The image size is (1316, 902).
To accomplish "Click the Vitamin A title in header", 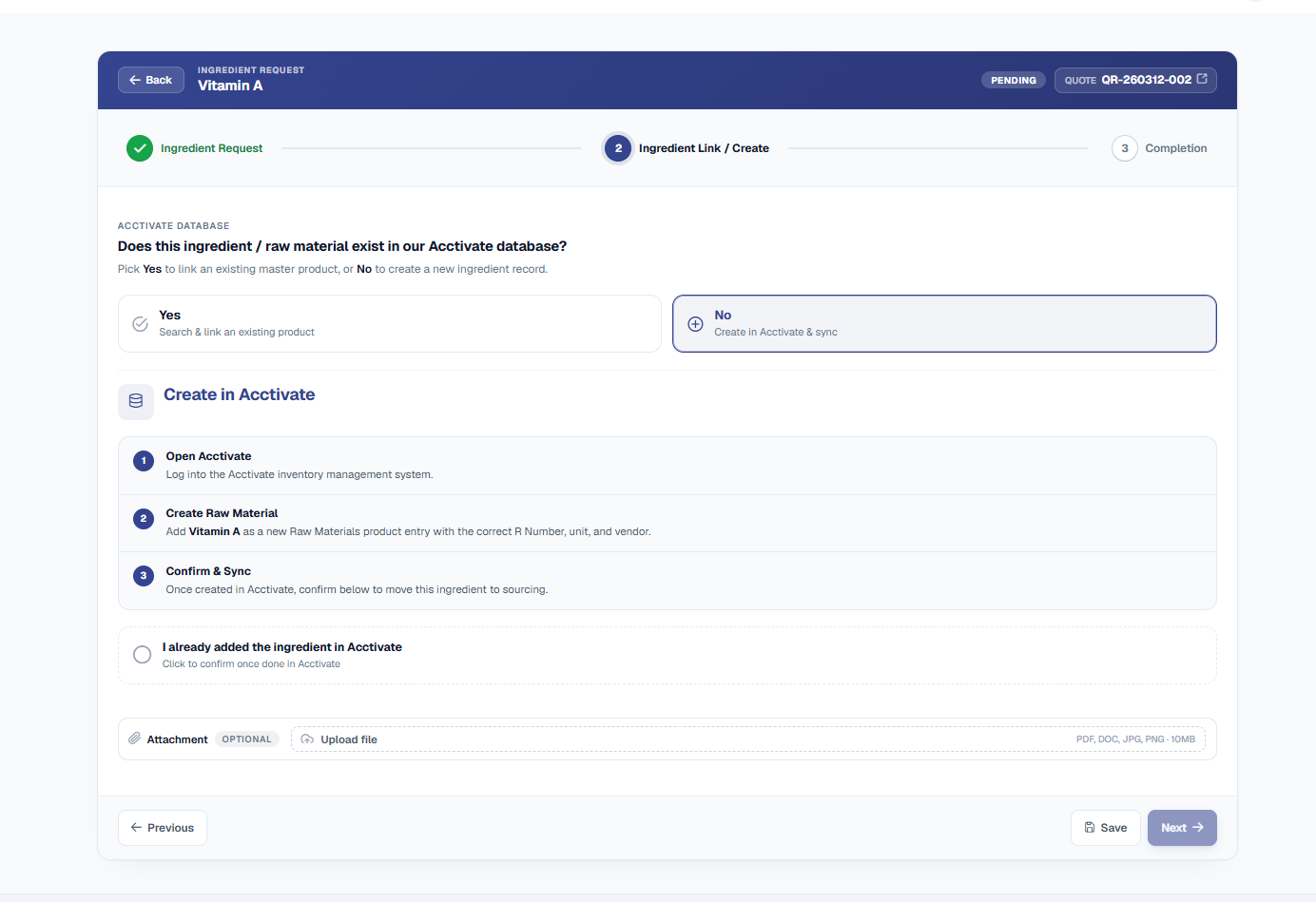I will (230, 86).
